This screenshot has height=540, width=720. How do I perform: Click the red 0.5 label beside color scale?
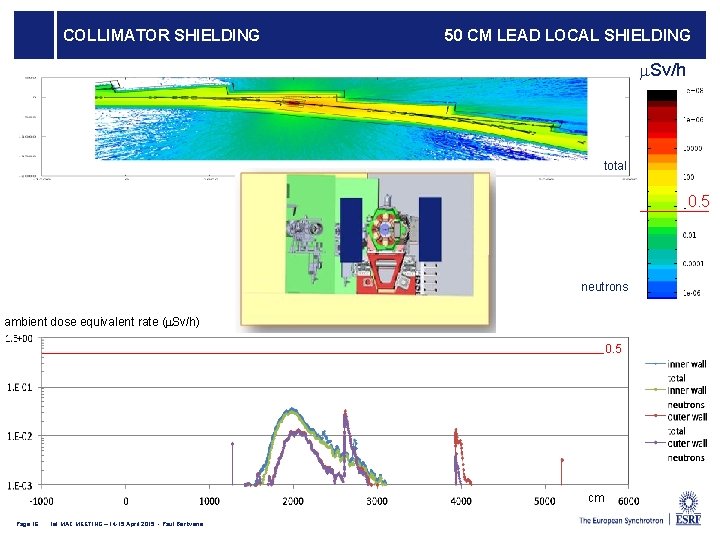coord(698,201)
